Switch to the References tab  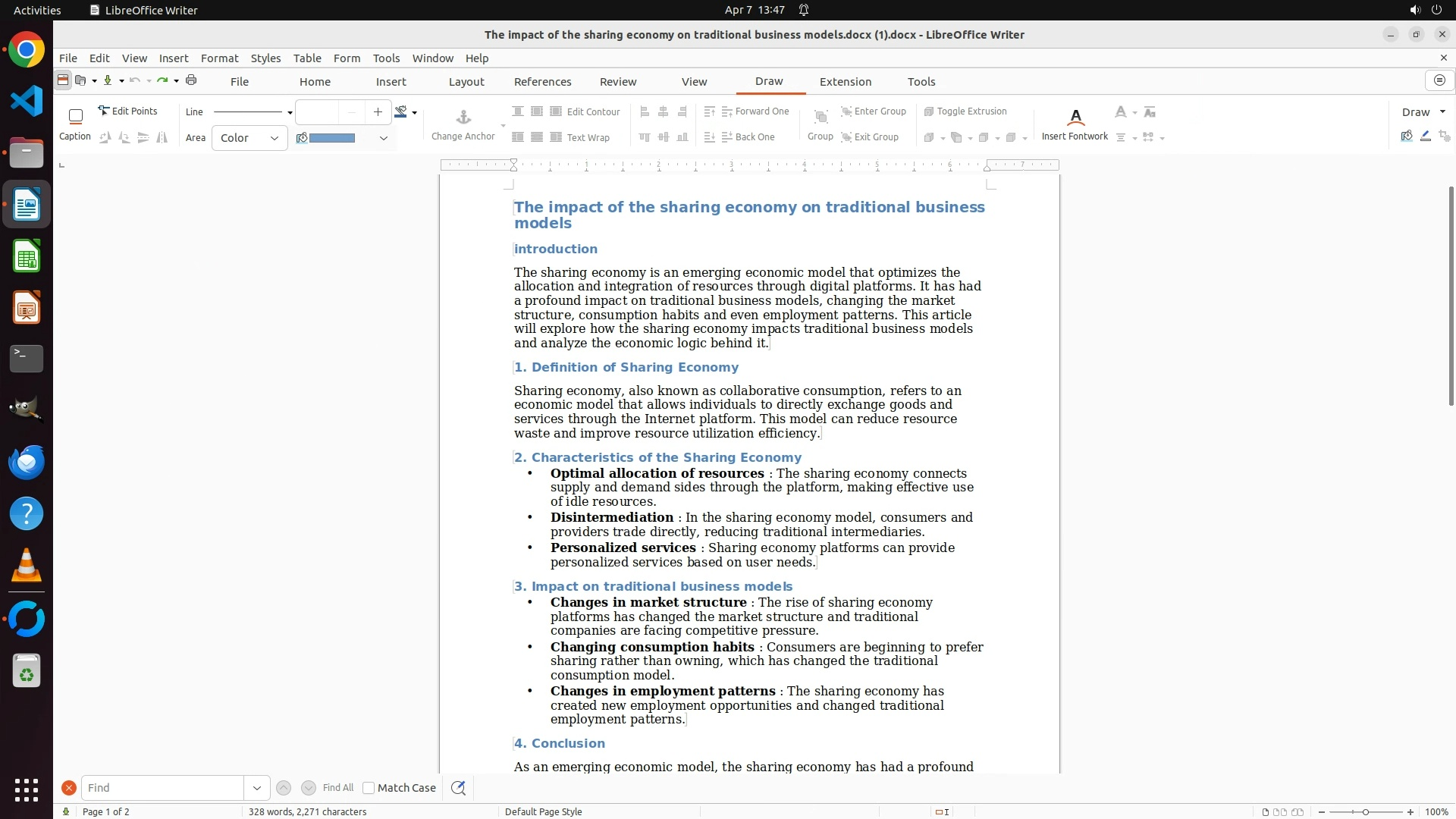(x=542, y=82)
